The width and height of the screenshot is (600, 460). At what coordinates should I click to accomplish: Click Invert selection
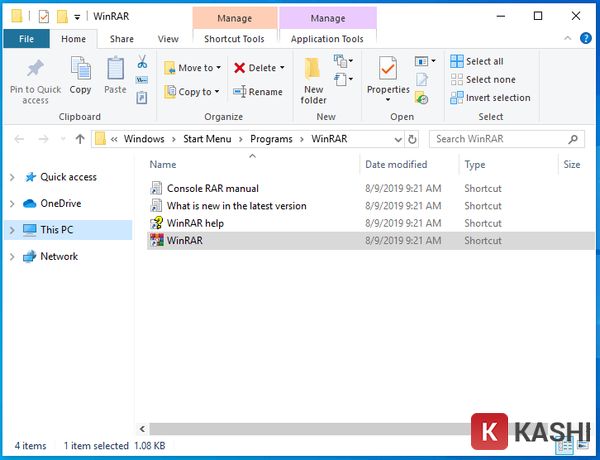[490, 98]
